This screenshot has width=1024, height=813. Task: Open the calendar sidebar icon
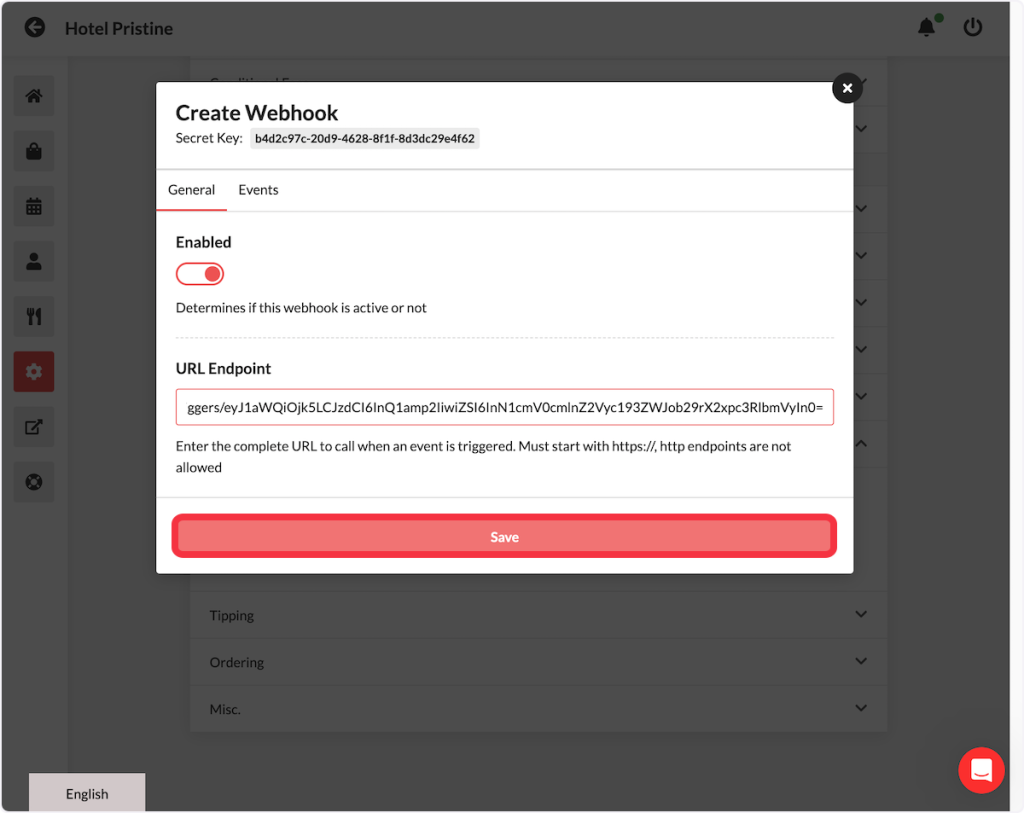coord(34,206)
